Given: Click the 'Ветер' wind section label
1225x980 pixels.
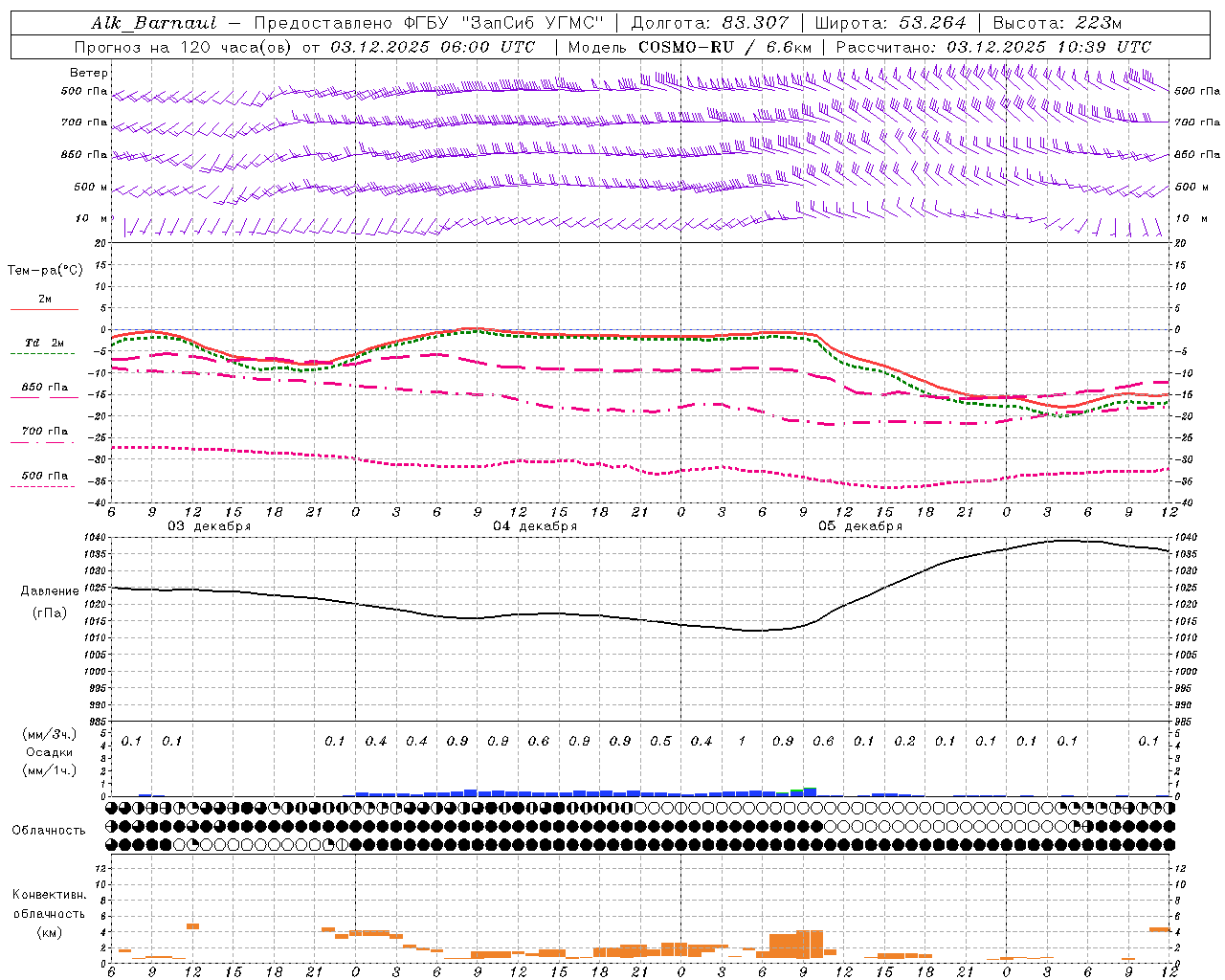Looking at the screenshot, I should 89,73.
